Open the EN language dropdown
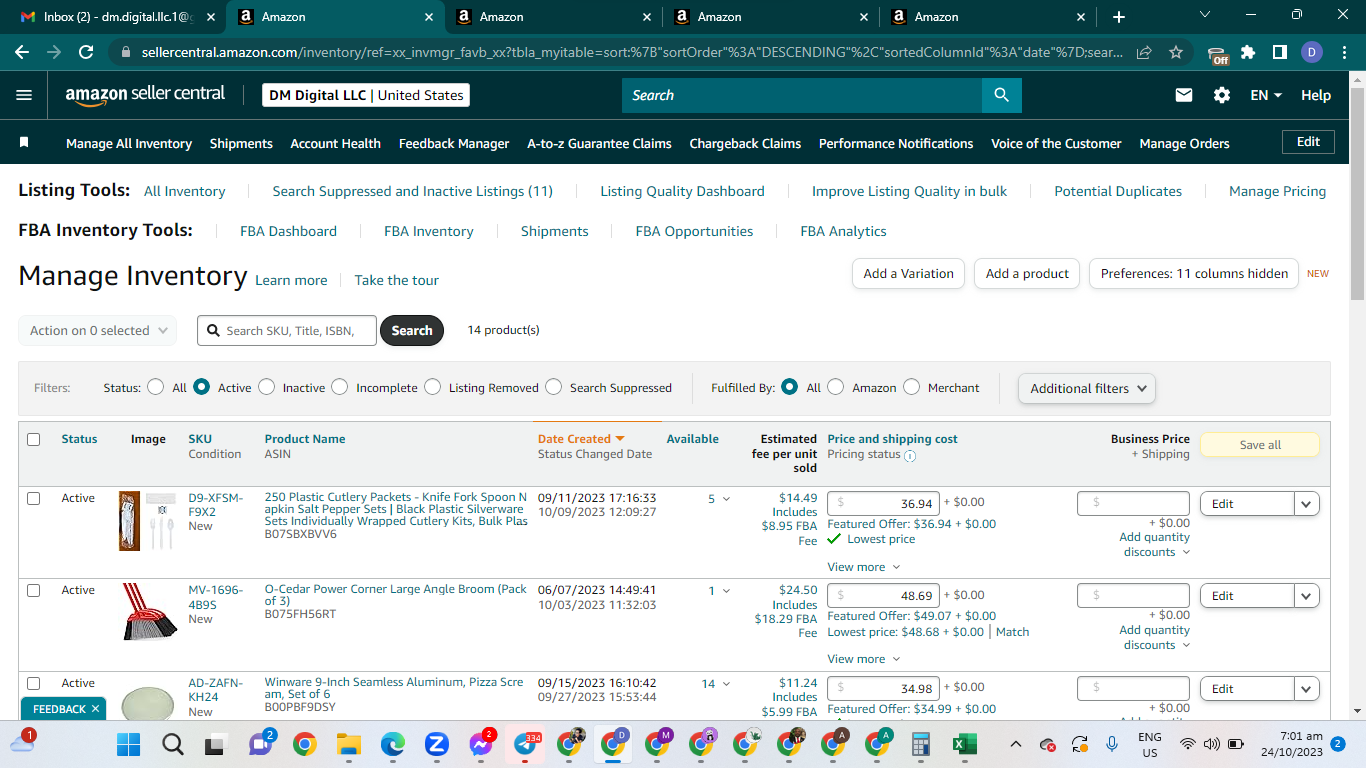 pos(1266,95)
